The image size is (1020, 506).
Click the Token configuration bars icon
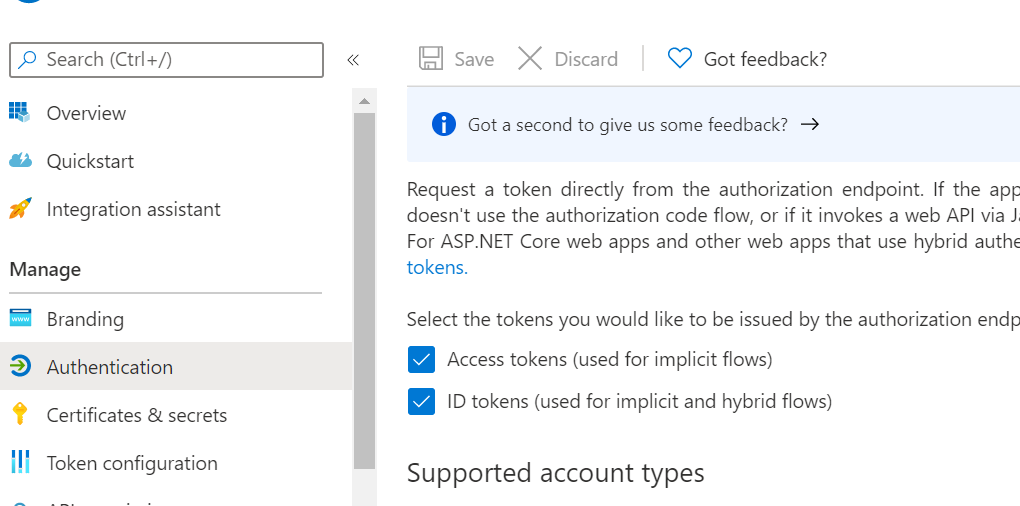point(20,463)
